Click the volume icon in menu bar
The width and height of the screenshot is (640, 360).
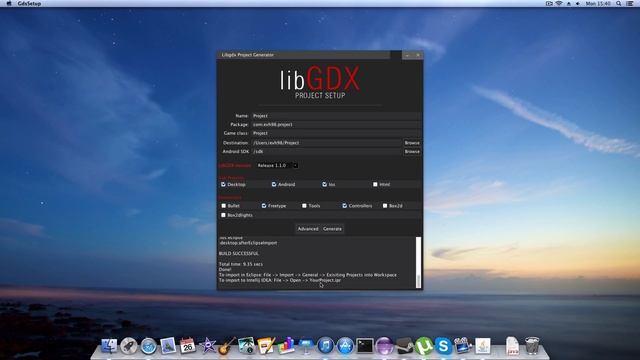click(x=578, y=3)
